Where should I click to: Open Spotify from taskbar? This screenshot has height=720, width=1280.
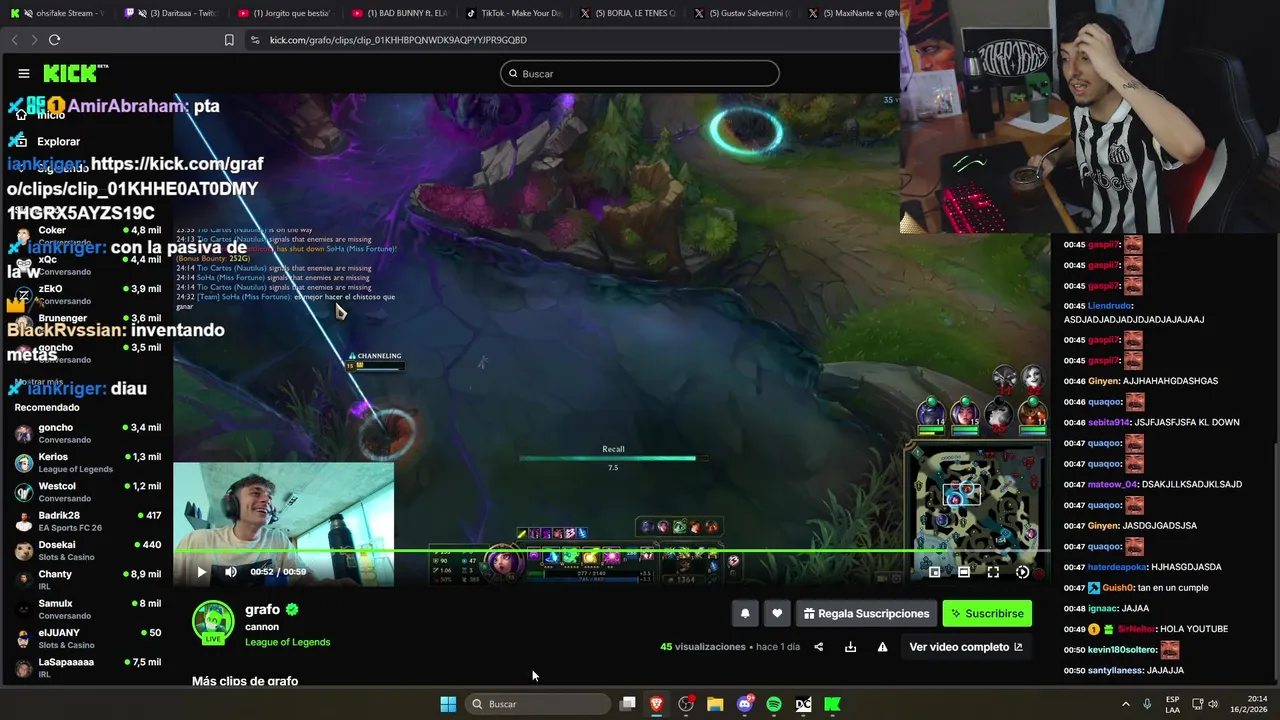[774, 704]
